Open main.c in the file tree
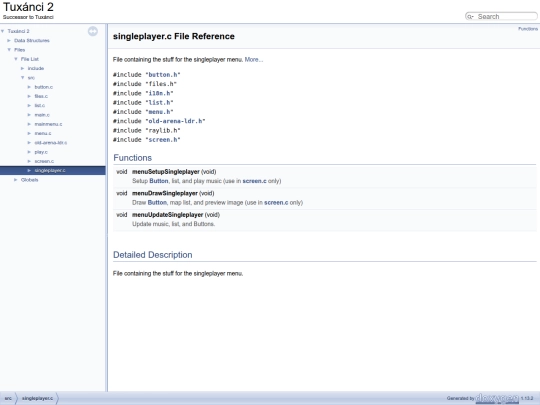 (x=42, y=115)
